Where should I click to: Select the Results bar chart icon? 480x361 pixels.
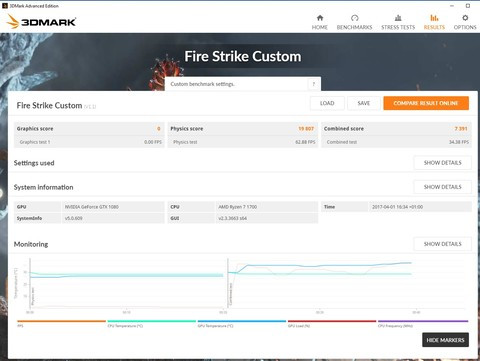[434, 18]
